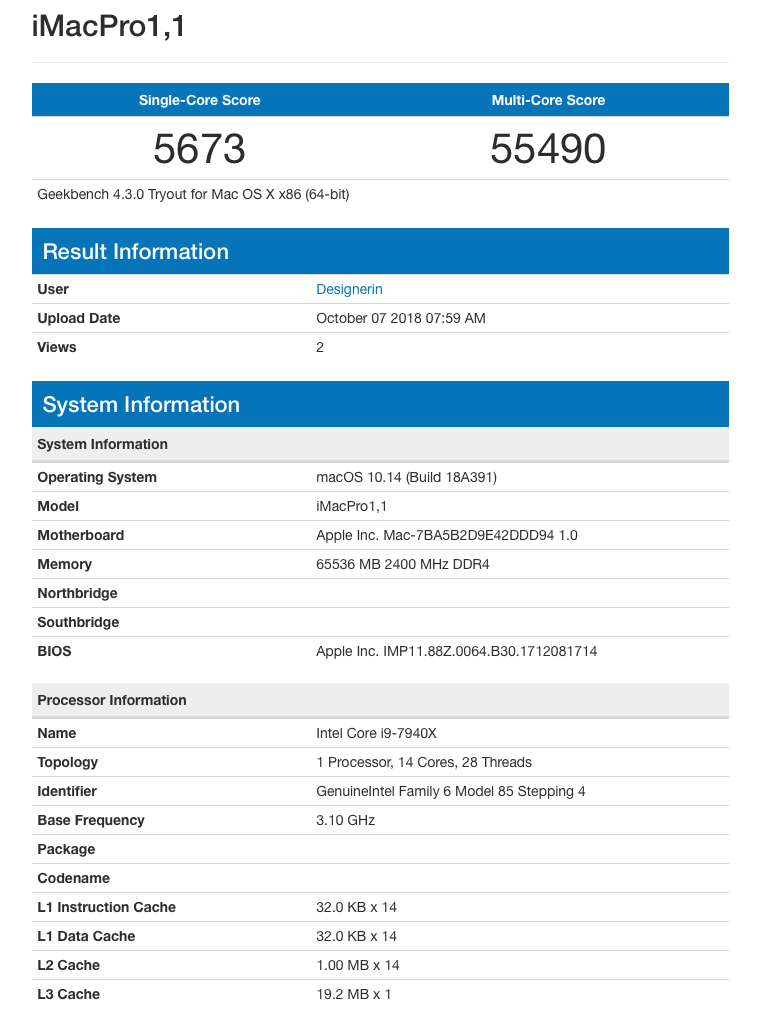Image resolution: width=763 pixels, height=1022 pixels.
Task: Select the BIOS version IMP11.88Z.0064.B30 value
Action: click(x=457, y=652)
